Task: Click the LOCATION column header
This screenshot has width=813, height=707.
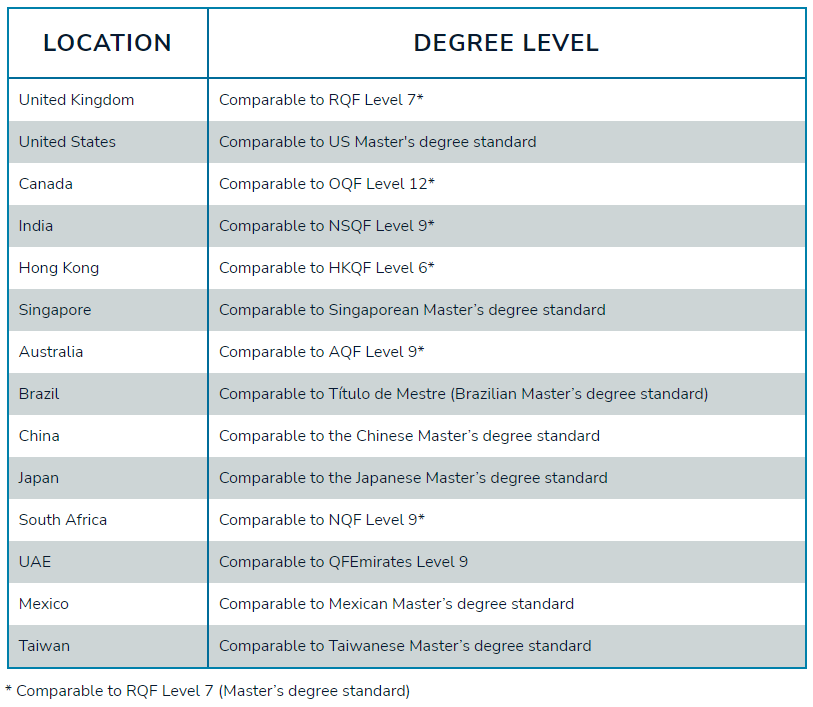Action: (107, 43)
